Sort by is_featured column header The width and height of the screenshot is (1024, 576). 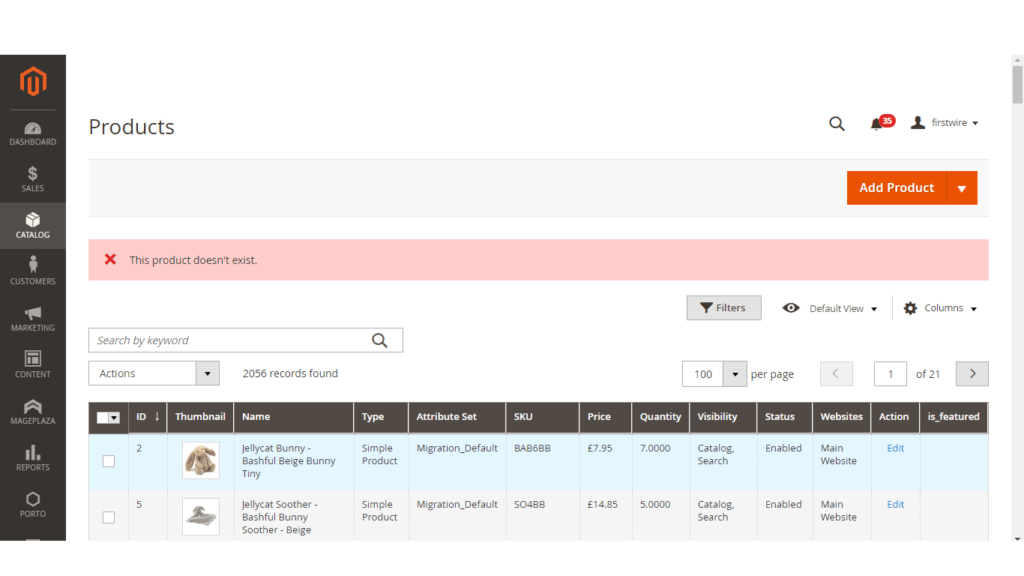tap(953, 417)
